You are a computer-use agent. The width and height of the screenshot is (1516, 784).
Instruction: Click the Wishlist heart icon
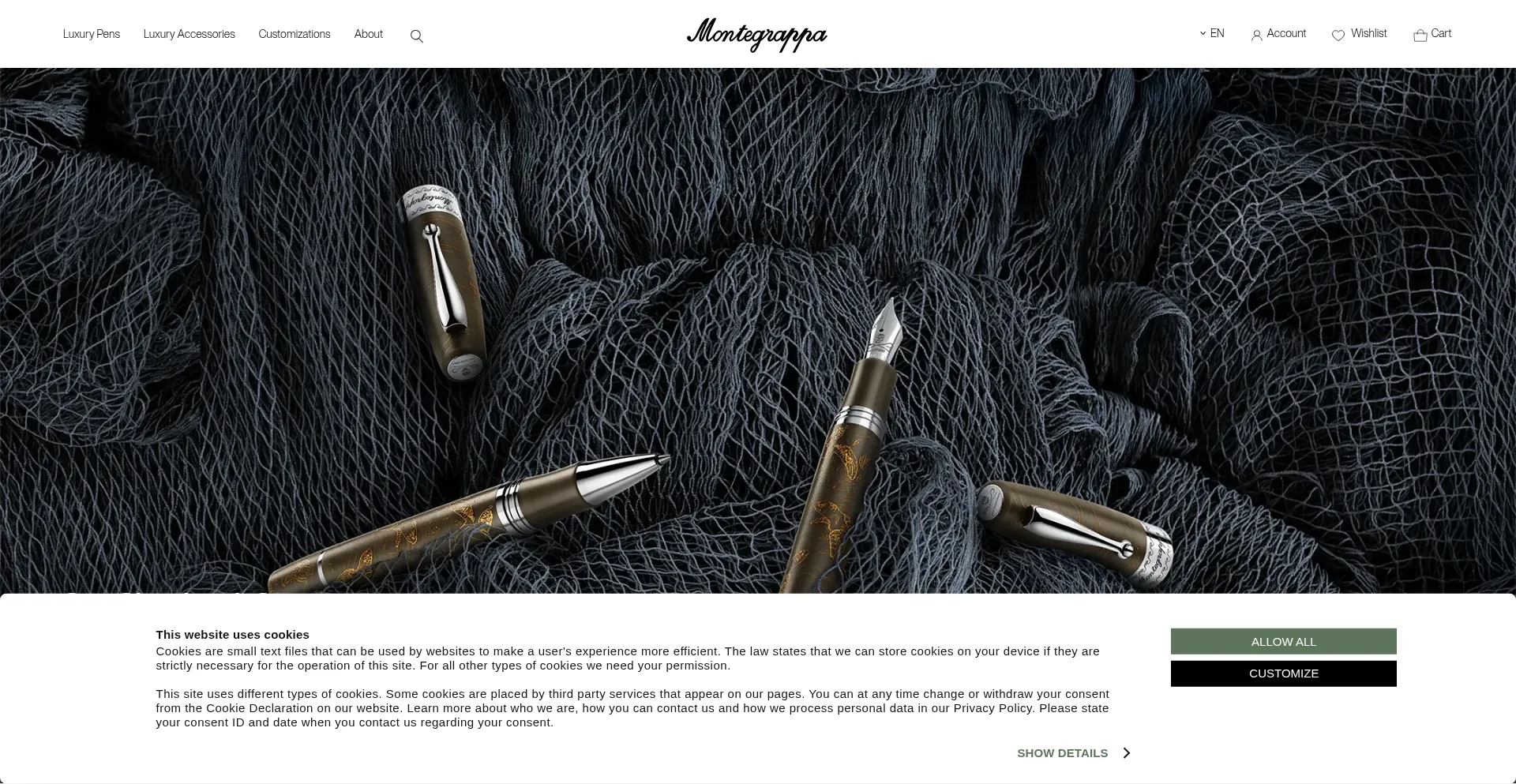[x=1338, y=35]
